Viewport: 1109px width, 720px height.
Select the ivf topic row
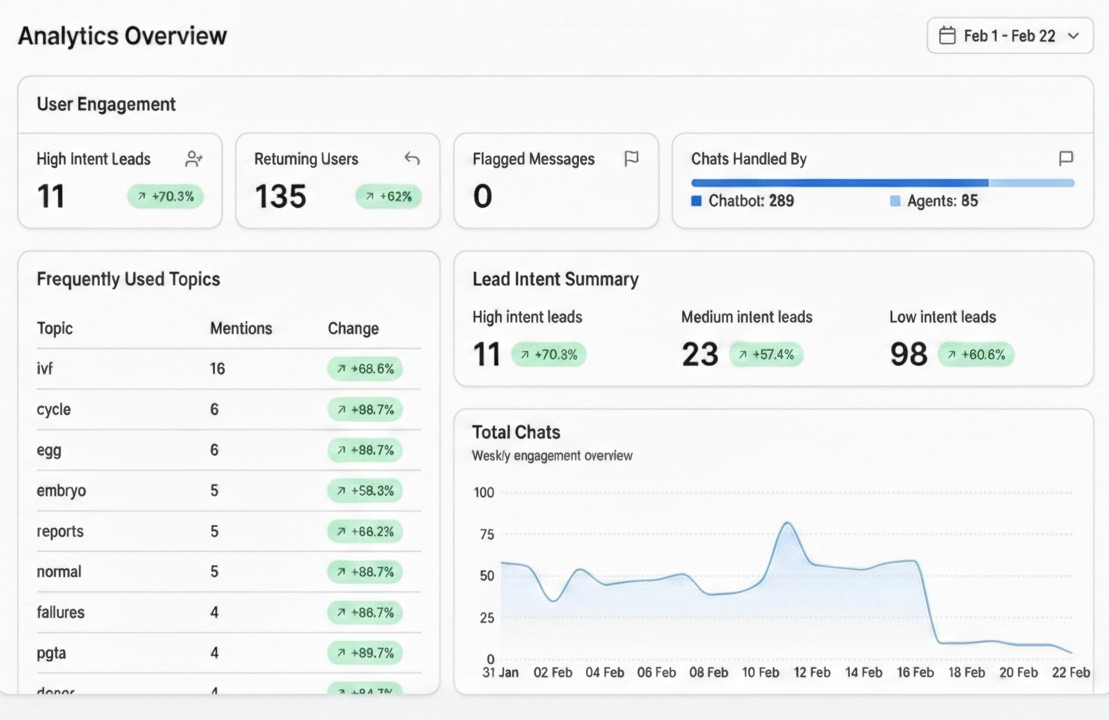tap(228, 368)
